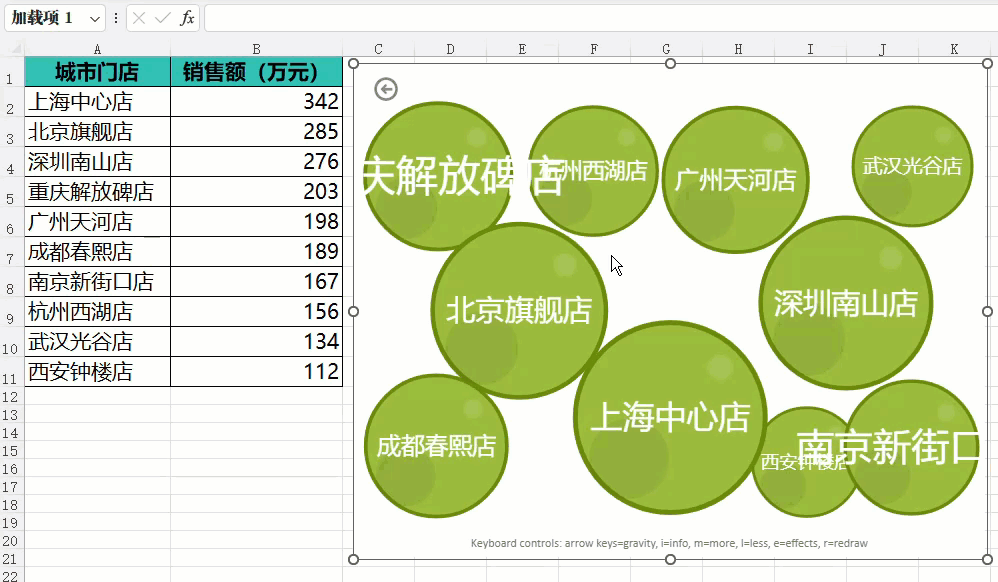Click the vertical dots beside name box
This screenshot has width=998, height=582.
click(x=116, y=18)
